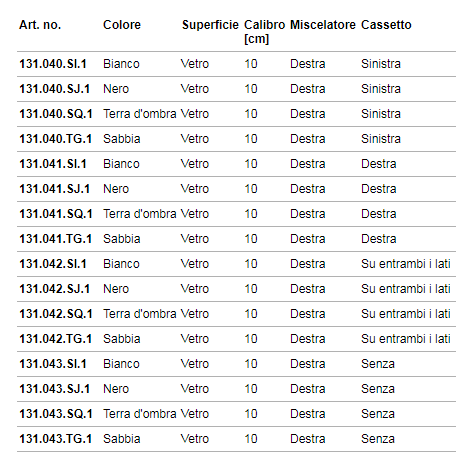Open article 131.041.SI.1
The image size is (456, 466).
click(53, 164)
